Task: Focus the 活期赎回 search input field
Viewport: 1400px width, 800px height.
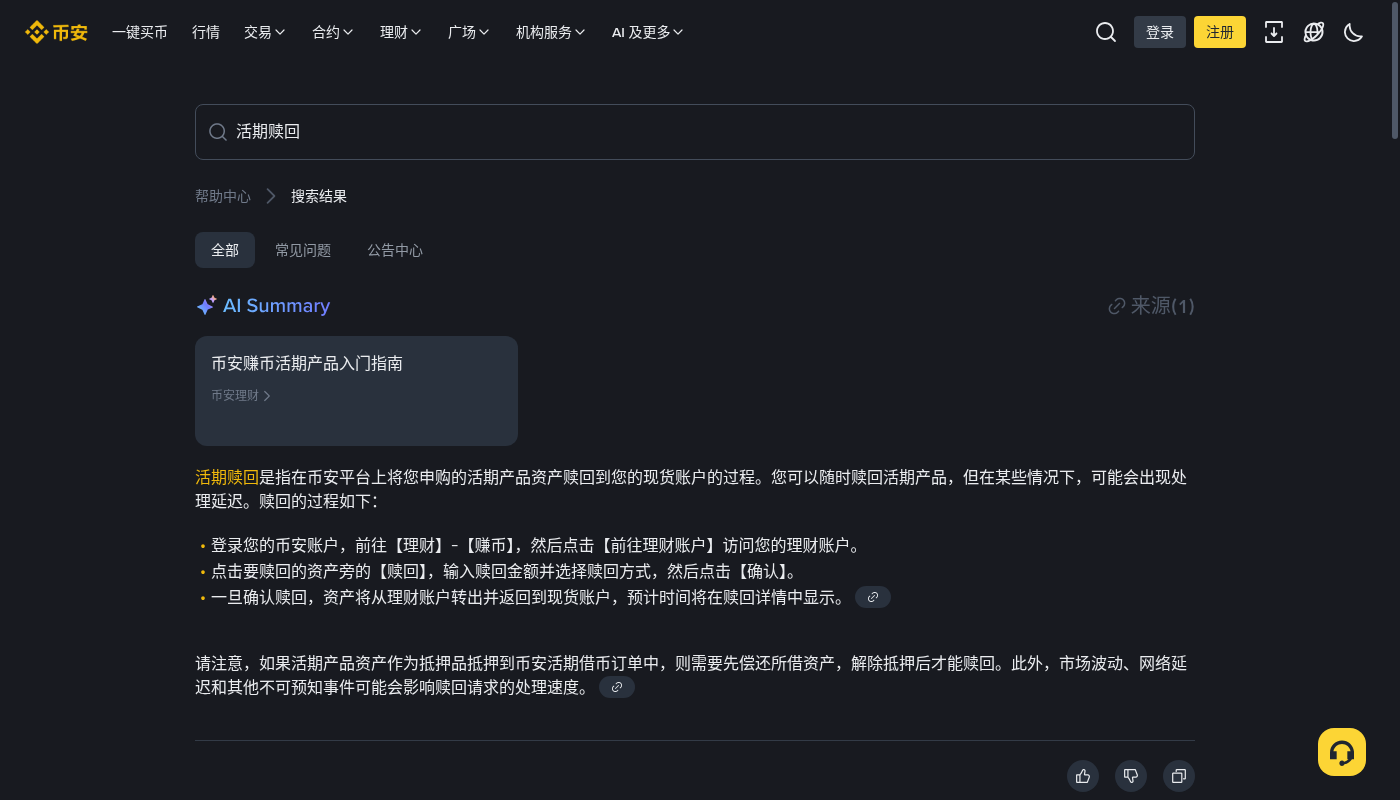Action: tap(695, 132)
